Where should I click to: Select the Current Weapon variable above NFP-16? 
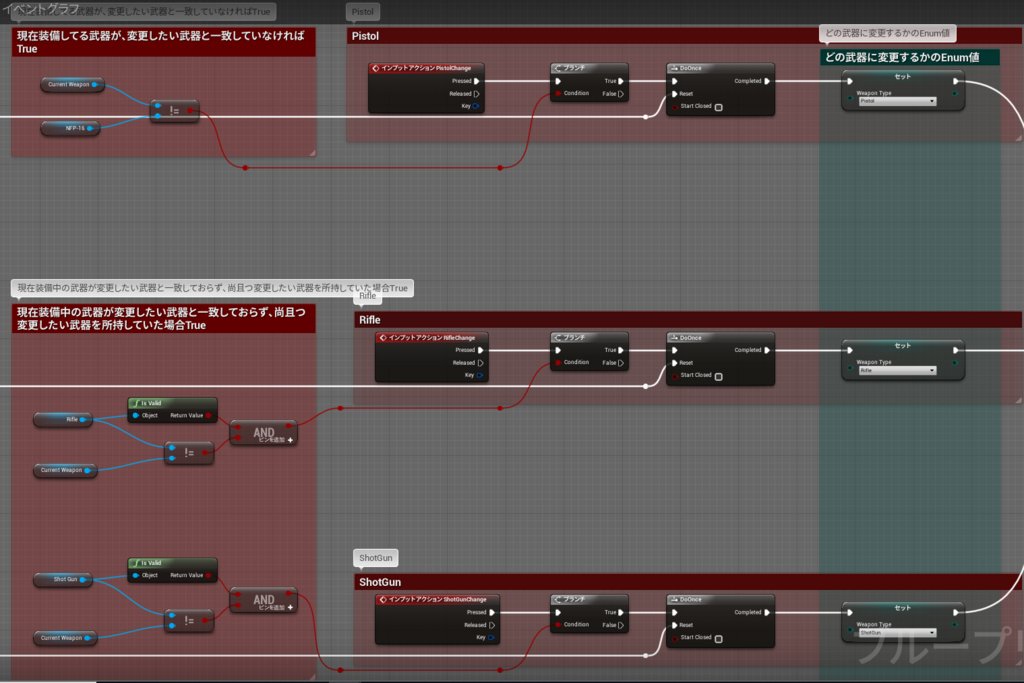72,84
